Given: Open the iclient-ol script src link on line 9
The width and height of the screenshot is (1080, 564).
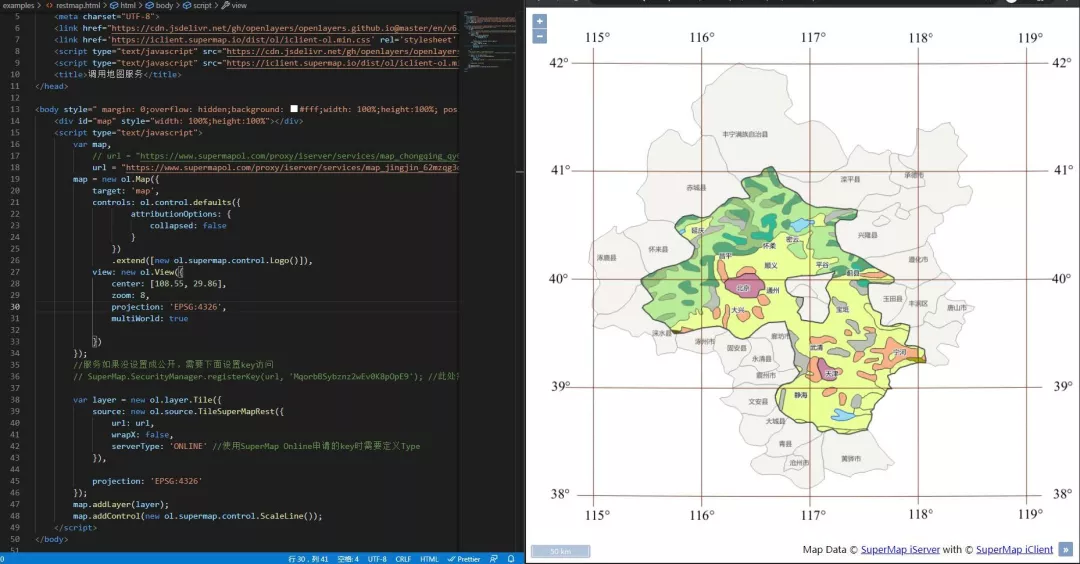Looking at the screenshot, I should pos(342,63).
